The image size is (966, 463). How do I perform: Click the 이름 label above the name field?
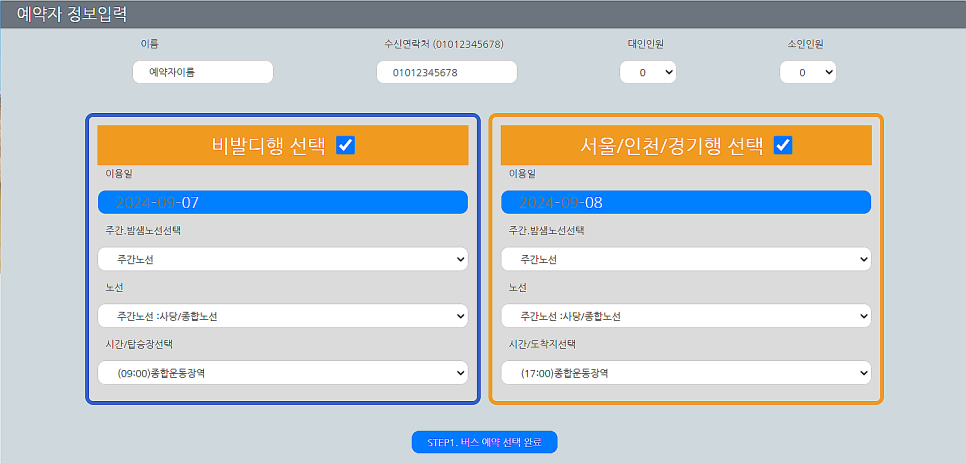pos(150,44)
